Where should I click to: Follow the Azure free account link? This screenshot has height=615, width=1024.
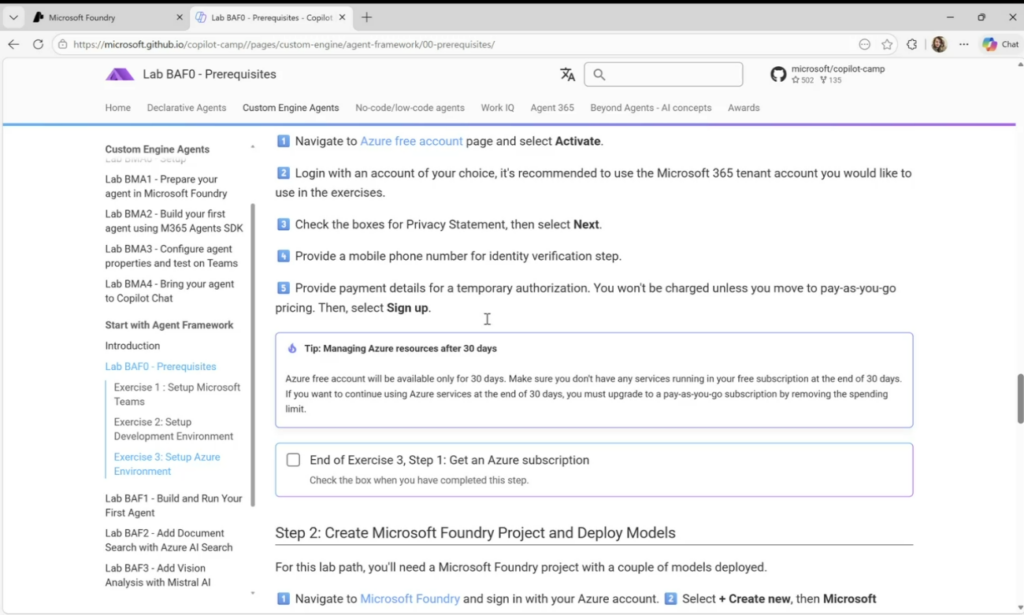(x=411, y=141)
